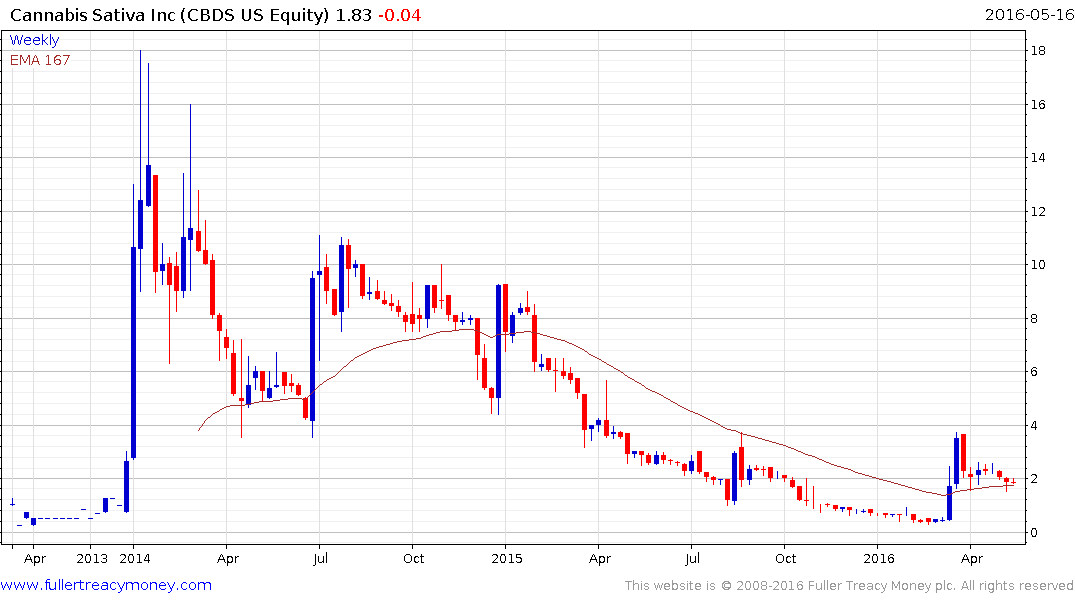Click the y-axis label 6

click(x=1035, y=372)
